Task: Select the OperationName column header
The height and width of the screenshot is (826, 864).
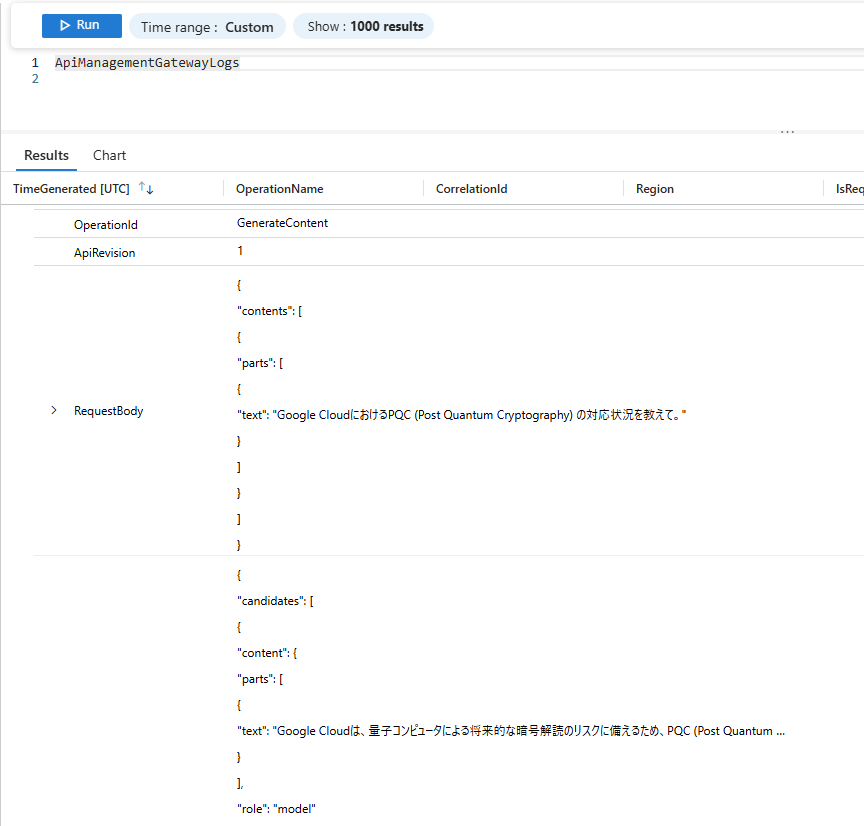Action: (x=279, y=189)
